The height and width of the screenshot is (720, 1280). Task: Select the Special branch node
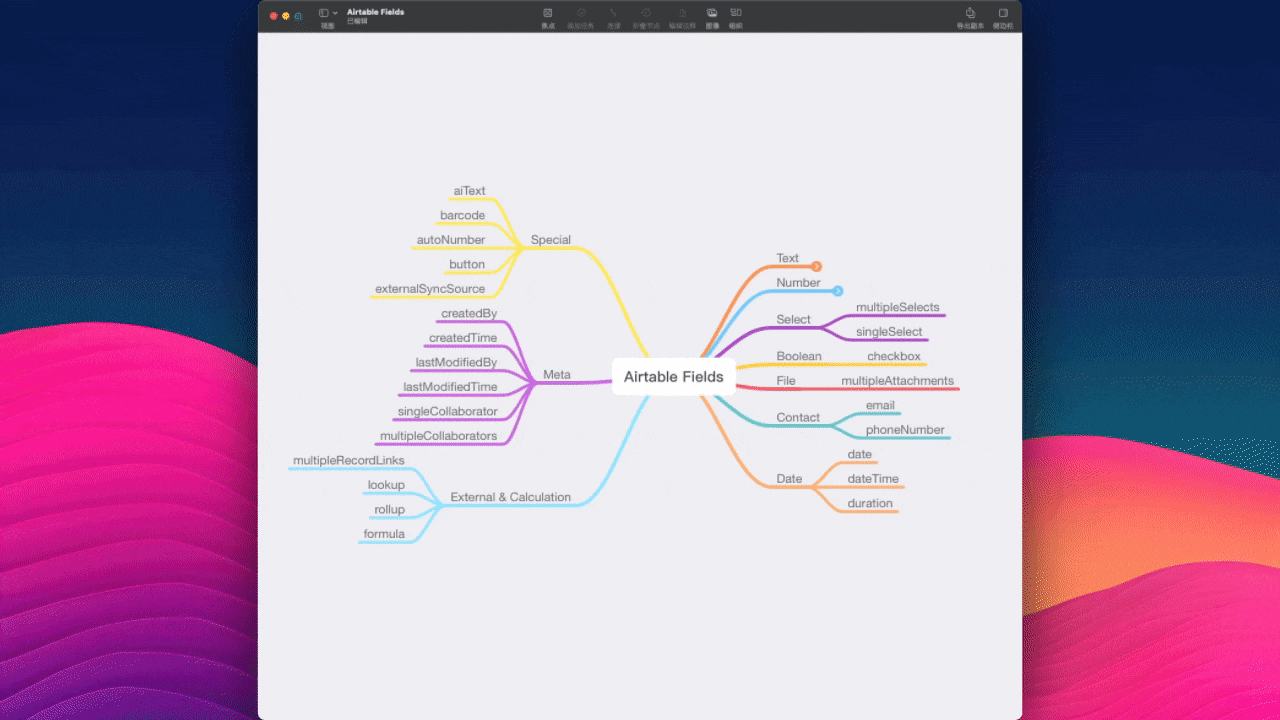coord(551,240)
